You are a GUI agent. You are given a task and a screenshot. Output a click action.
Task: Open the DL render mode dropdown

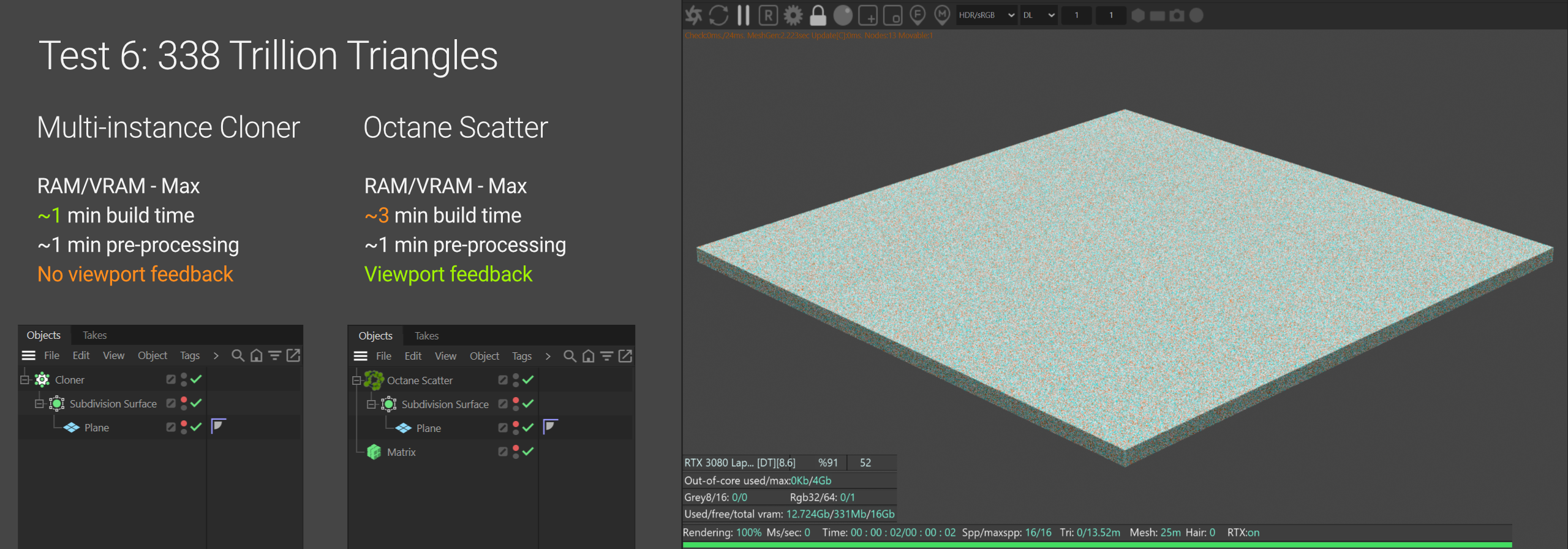point(1039,15)
